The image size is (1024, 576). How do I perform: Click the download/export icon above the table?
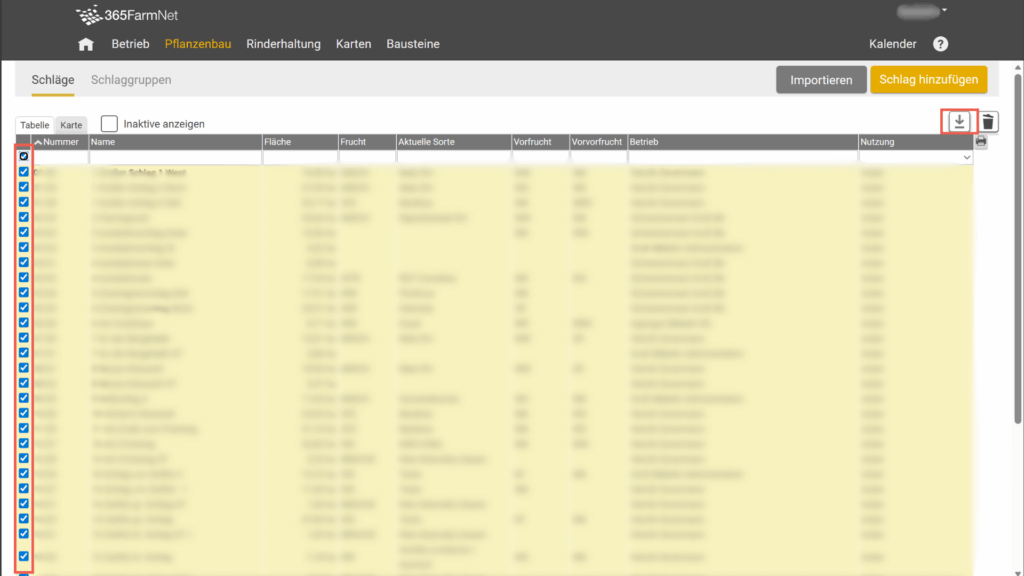pyautogui.click(x=959, y=121)
